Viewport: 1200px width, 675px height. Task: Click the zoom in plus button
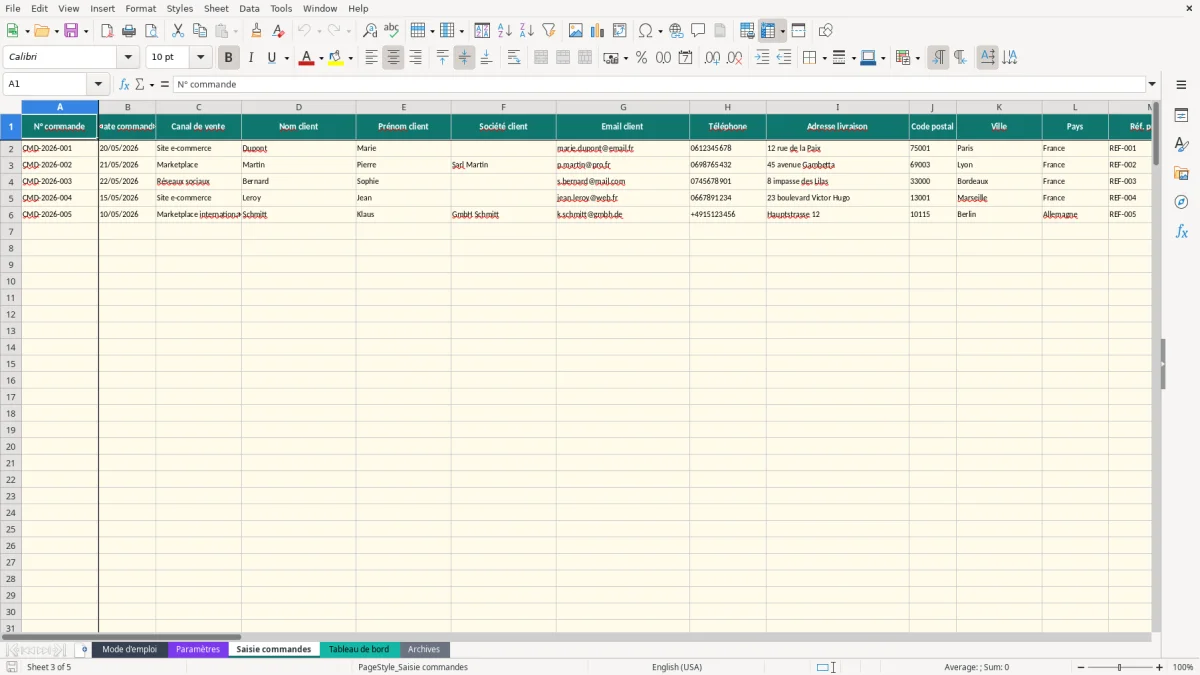pos(1160,667)
